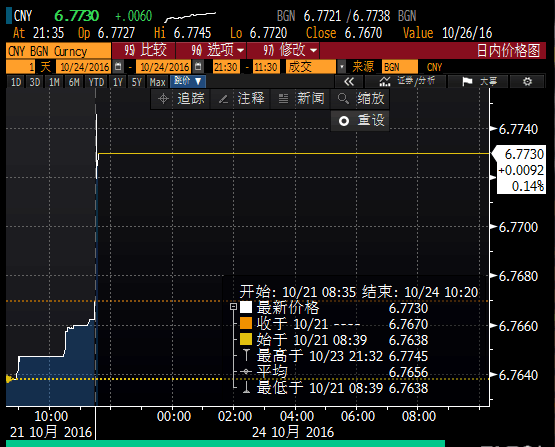
Task: Expand the 成交 trade type dropdown arrow
Action: pos(342,67)
